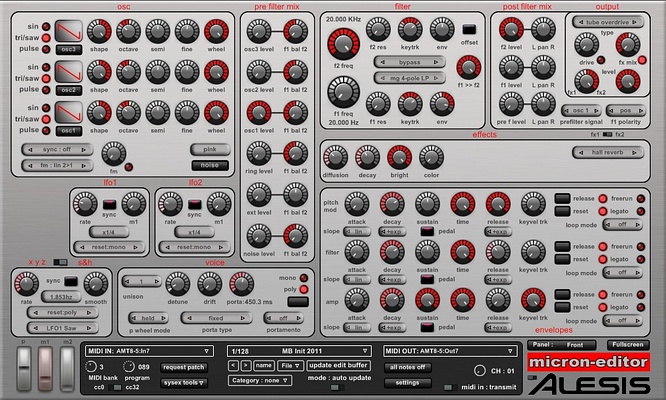Click the m1 mod wheel slider
The image size is (666, 400).
tap(45, 368)
